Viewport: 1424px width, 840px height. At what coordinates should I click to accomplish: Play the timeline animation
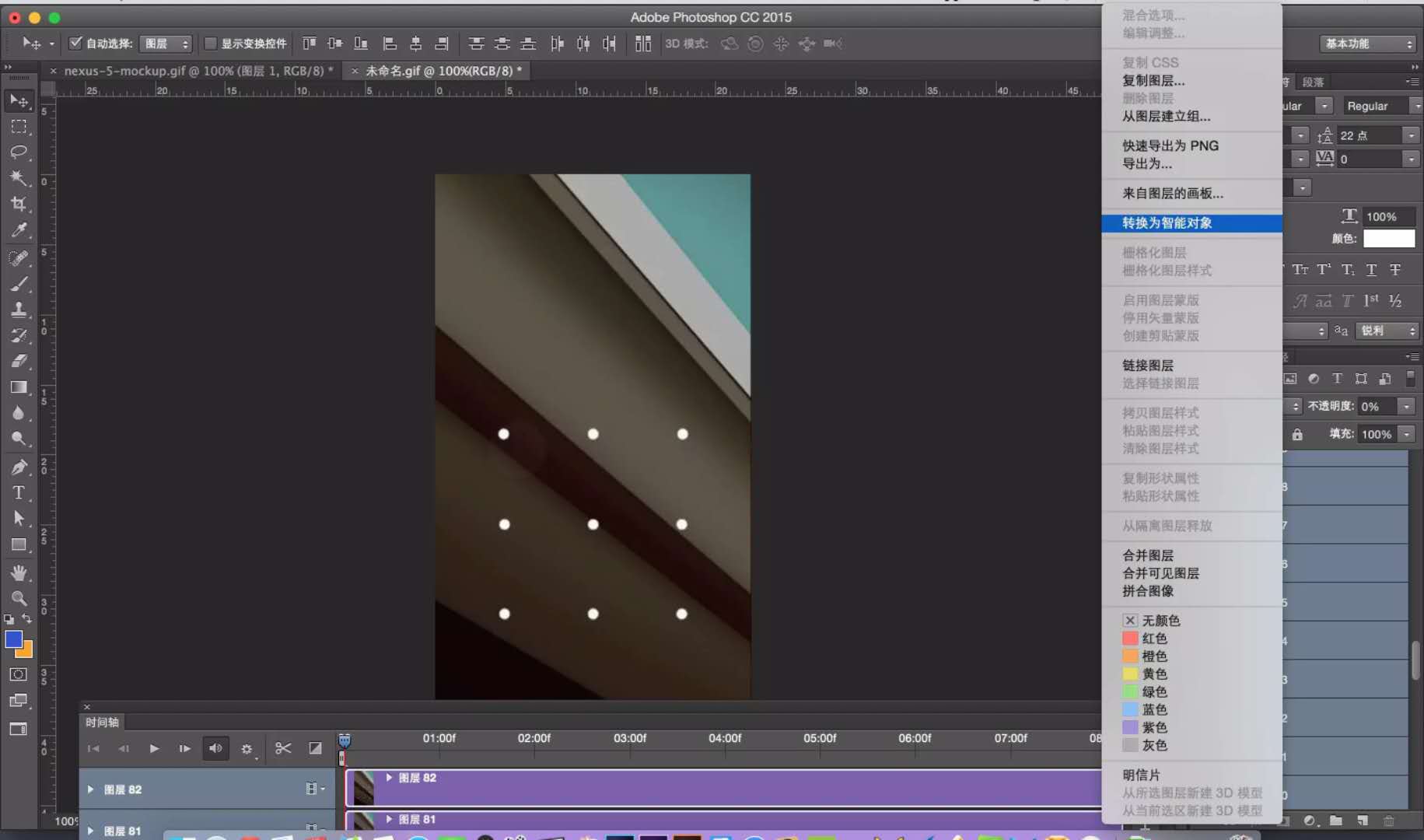pyautogui.click(x=154, y=748)
